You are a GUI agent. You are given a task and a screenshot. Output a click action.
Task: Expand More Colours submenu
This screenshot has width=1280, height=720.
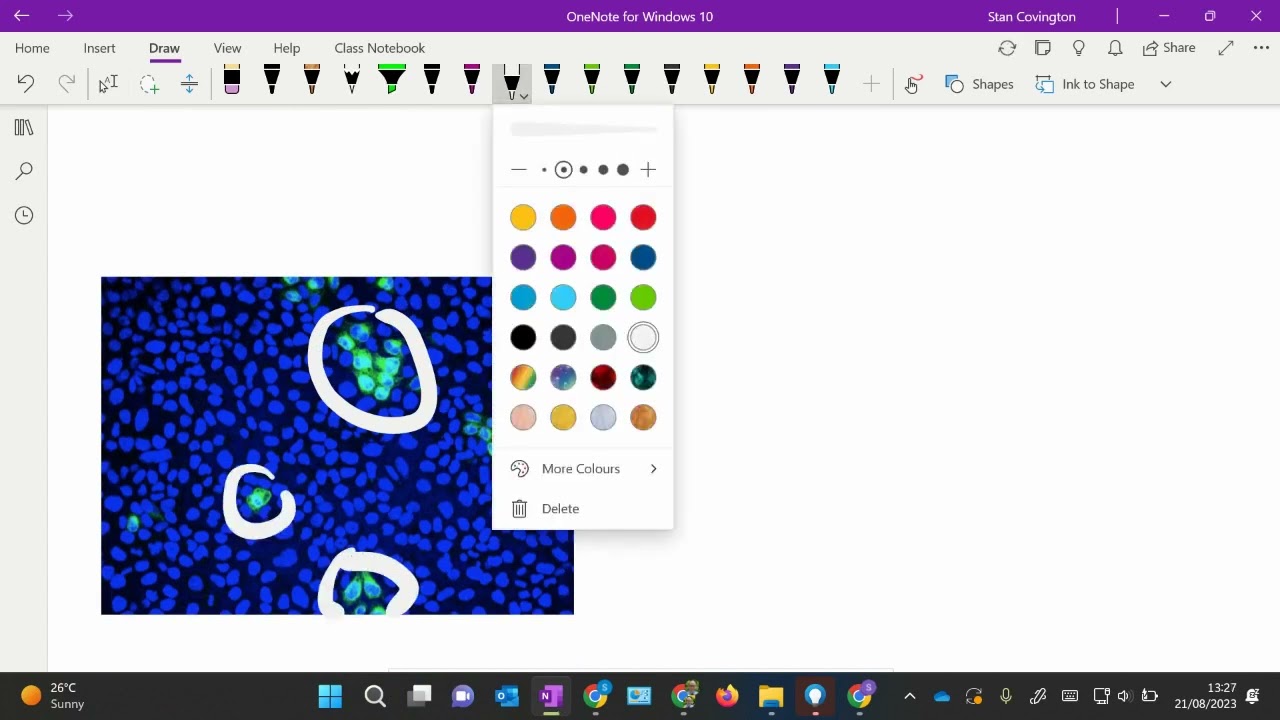tap(583, 469)
